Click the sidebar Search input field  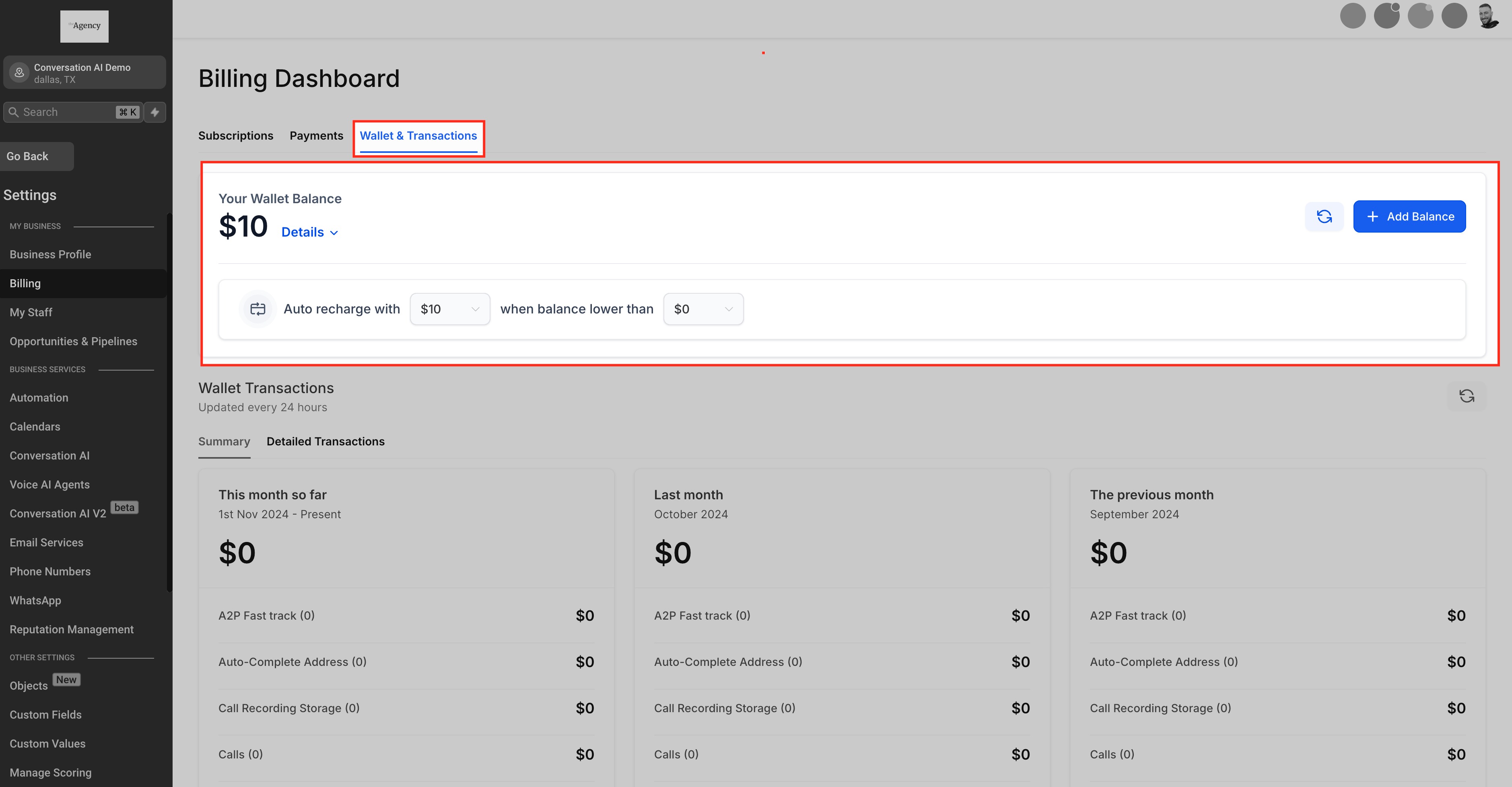point(68,112)
